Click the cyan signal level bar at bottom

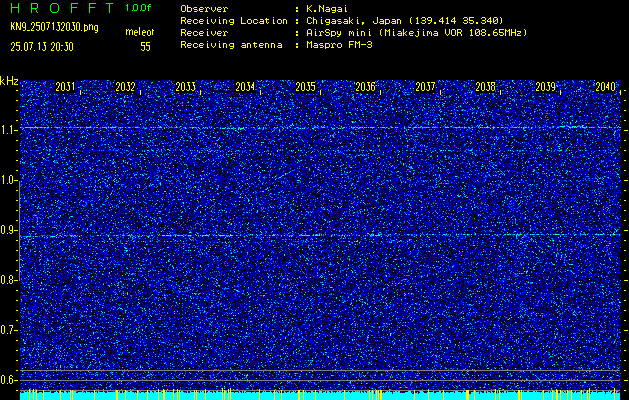point(320,396)
